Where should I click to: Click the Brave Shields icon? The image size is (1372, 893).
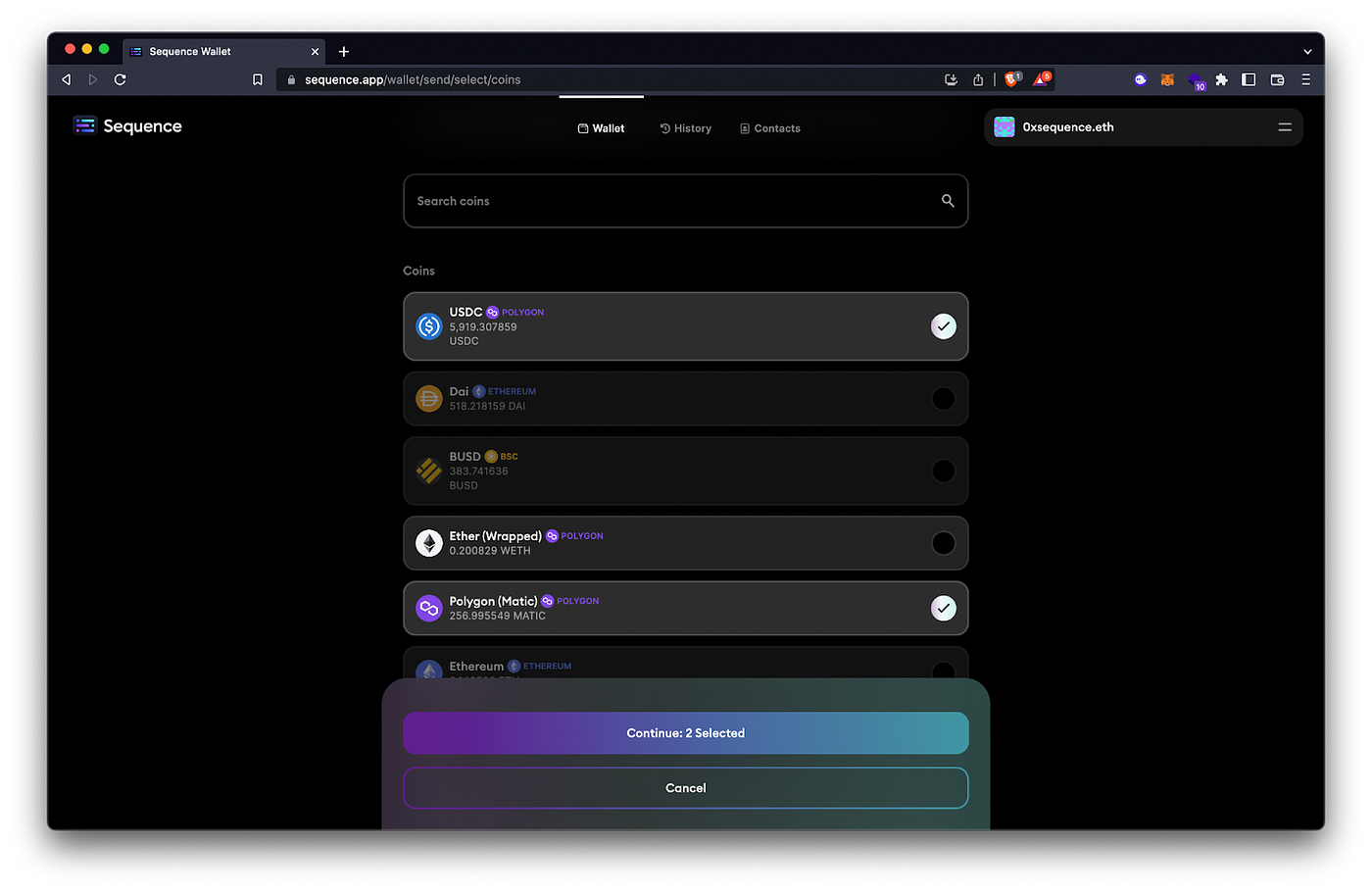1012,78
